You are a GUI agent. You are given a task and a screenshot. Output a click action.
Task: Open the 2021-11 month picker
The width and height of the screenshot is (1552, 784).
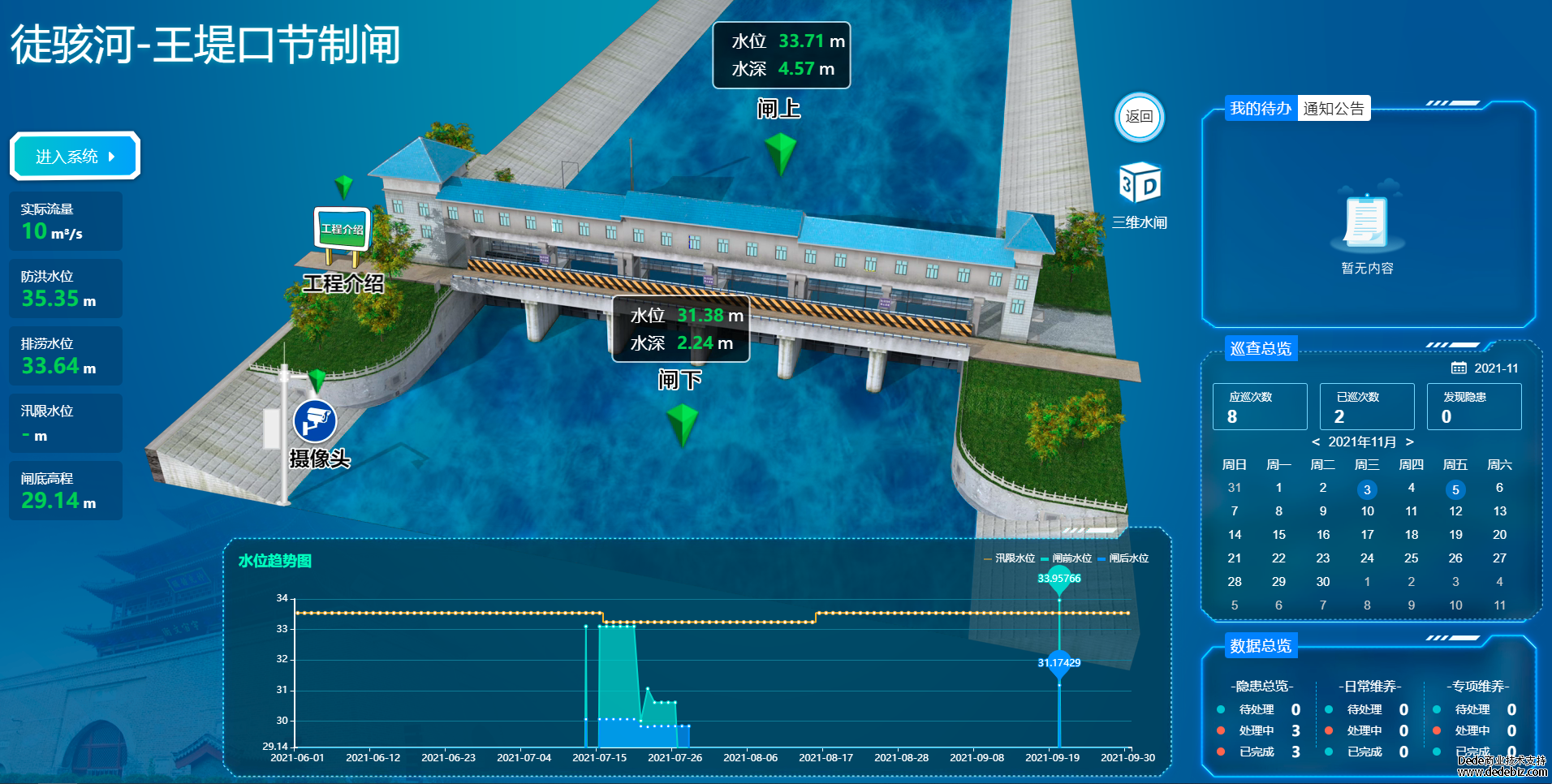(1495, 368)
